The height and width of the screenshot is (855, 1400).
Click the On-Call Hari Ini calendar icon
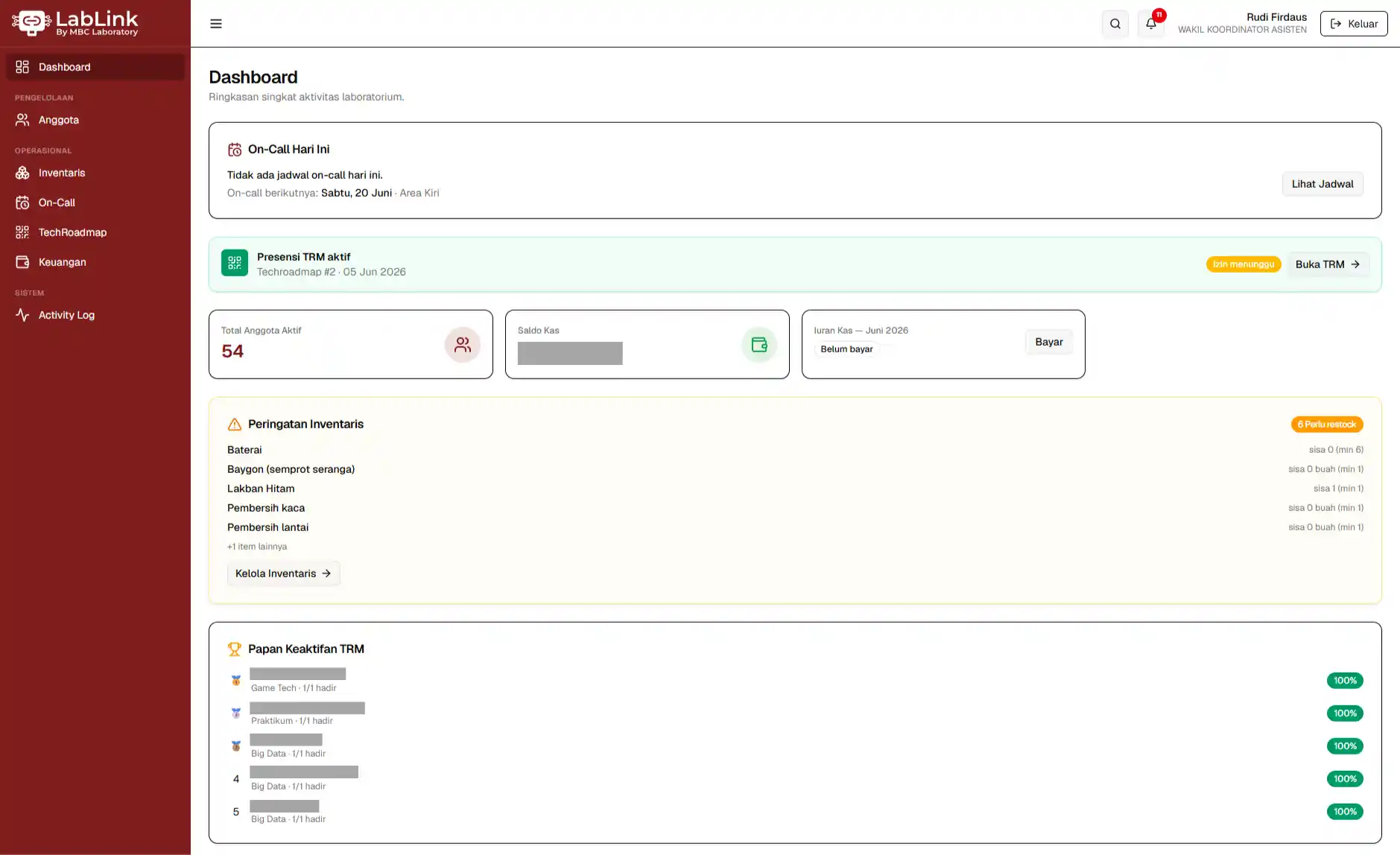point(235,150)
